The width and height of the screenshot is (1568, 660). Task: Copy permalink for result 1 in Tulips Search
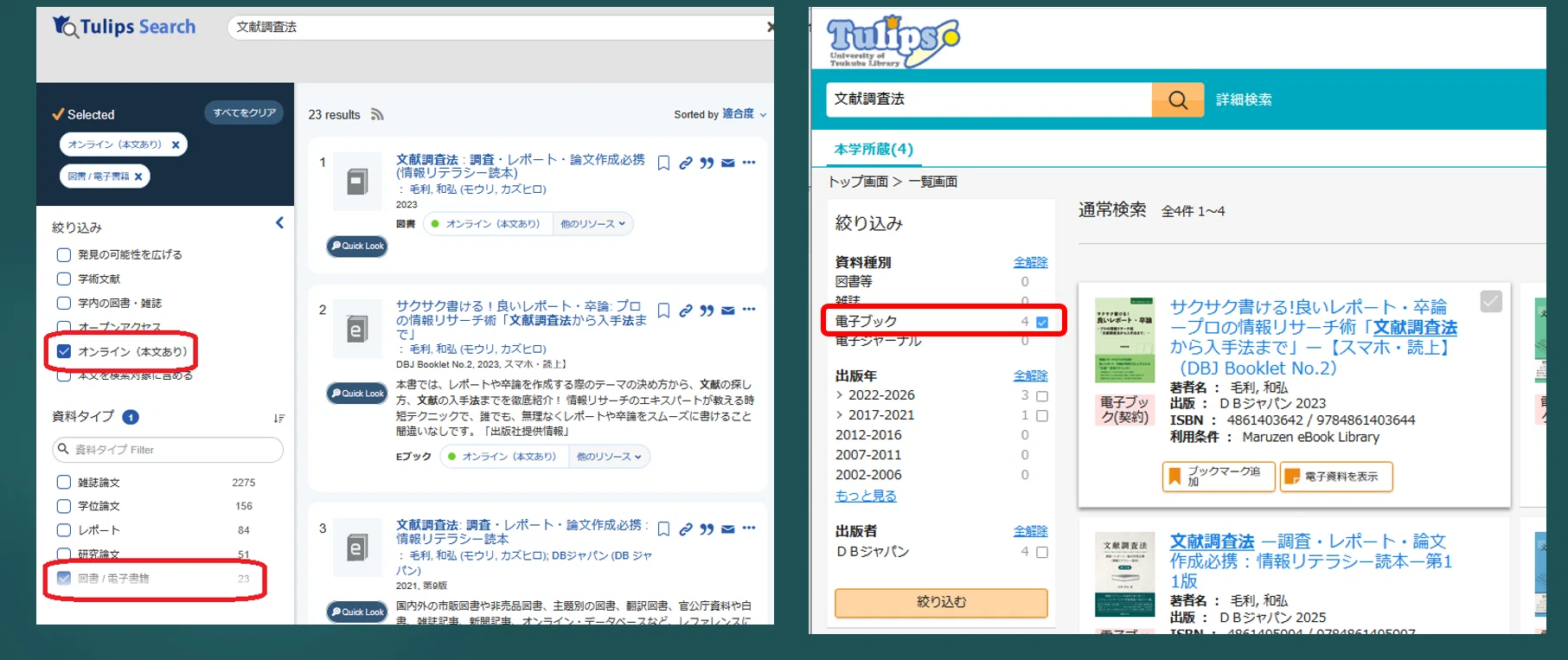pos(686,163)
